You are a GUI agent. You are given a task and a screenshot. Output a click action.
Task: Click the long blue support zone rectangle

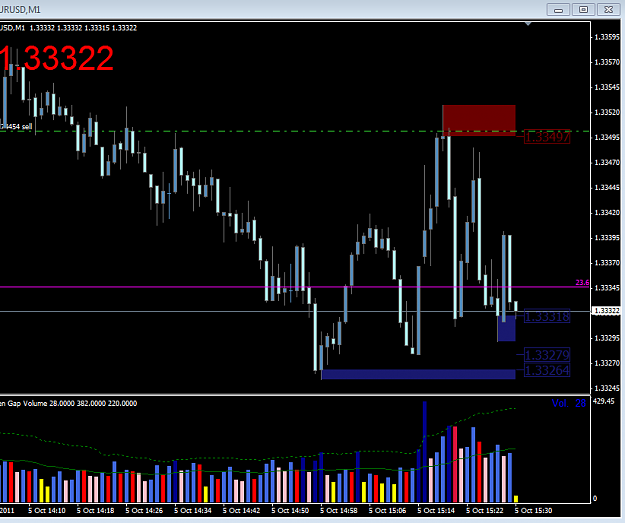coord(419,374)
